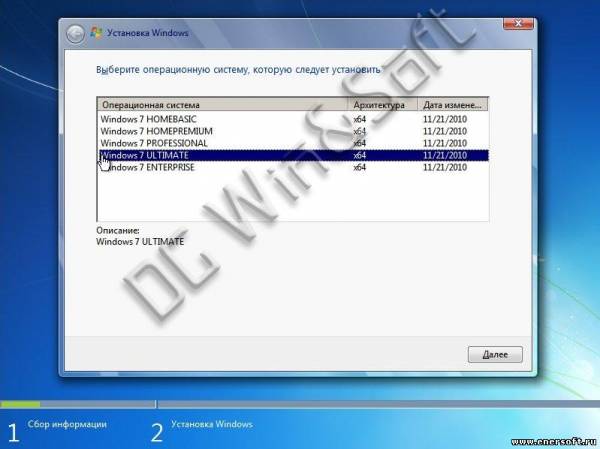Click the Описание: label
The width and height of the screenshot is (600, 449).
118,230
